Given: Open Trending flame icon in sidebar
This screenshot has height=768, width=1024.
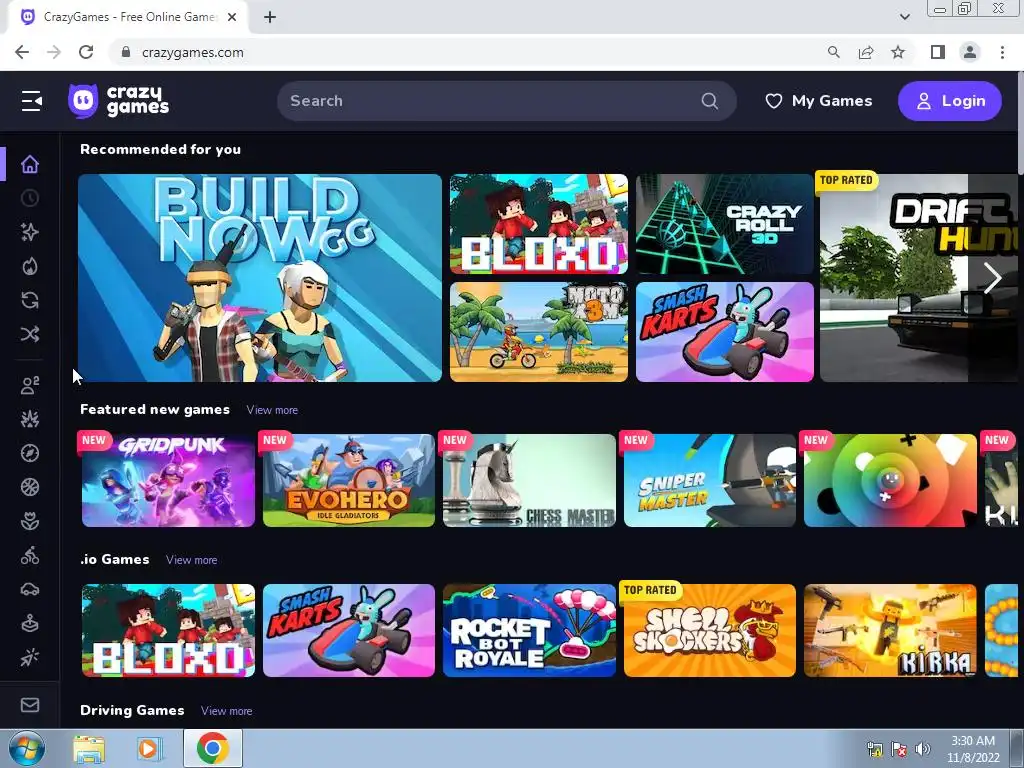Looking at the screenshot, I should [30, 266].
